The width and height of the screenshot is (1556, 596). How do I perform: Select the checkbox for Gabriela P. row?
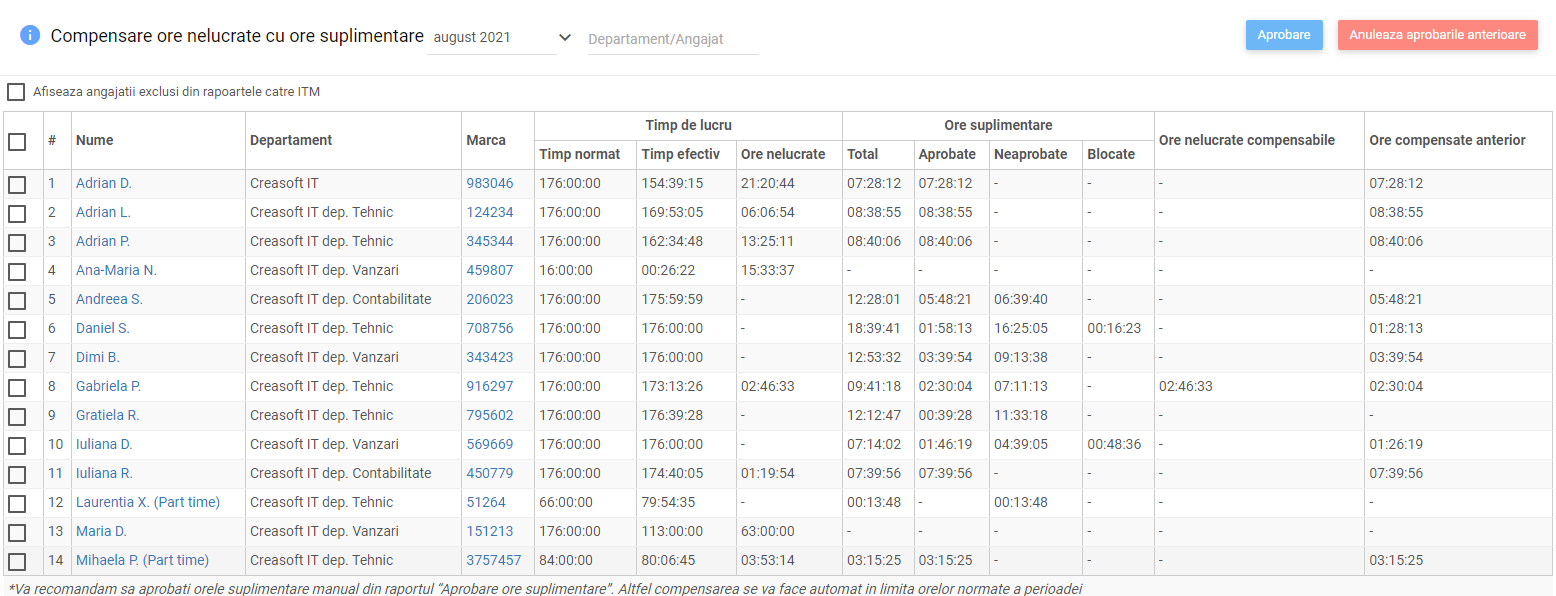coord(17,387)
